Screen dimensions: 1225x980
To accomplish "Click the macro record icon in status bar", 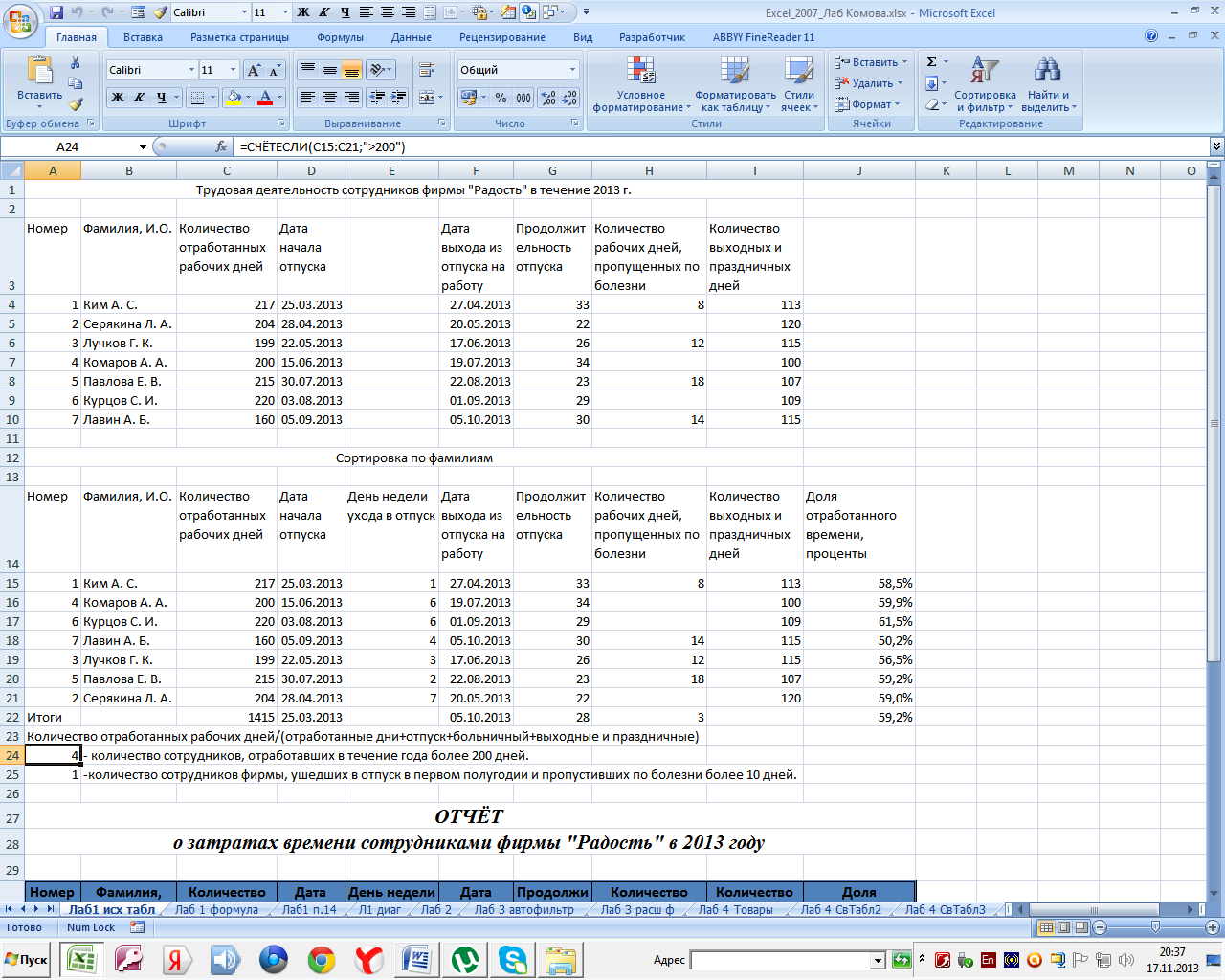I will (x=137, y=926).
